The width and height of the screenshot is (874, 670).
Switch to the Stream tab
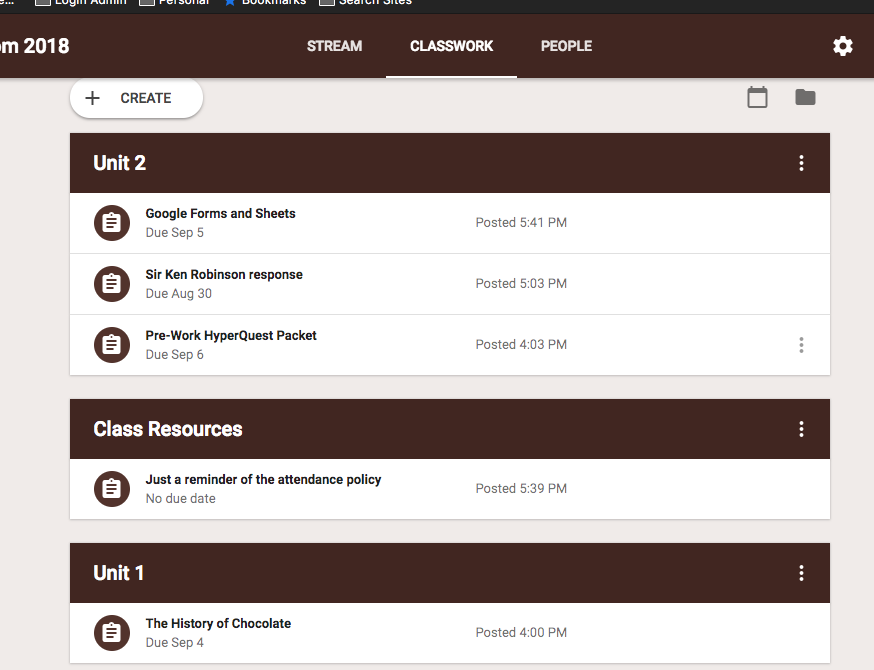[x=334, y=46]
